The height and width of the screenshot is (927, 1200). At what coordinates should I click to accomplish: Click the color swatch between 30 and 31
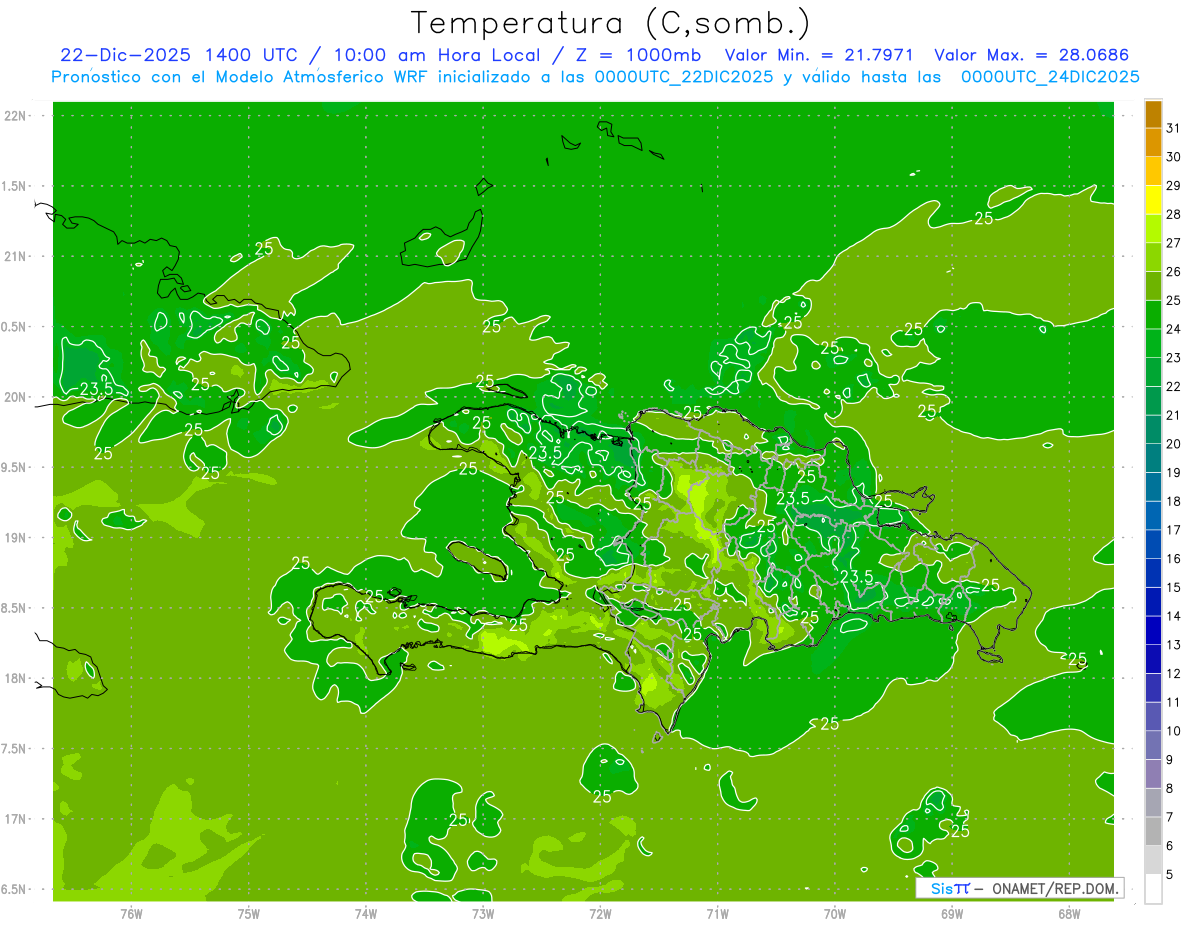[1153, 142]
